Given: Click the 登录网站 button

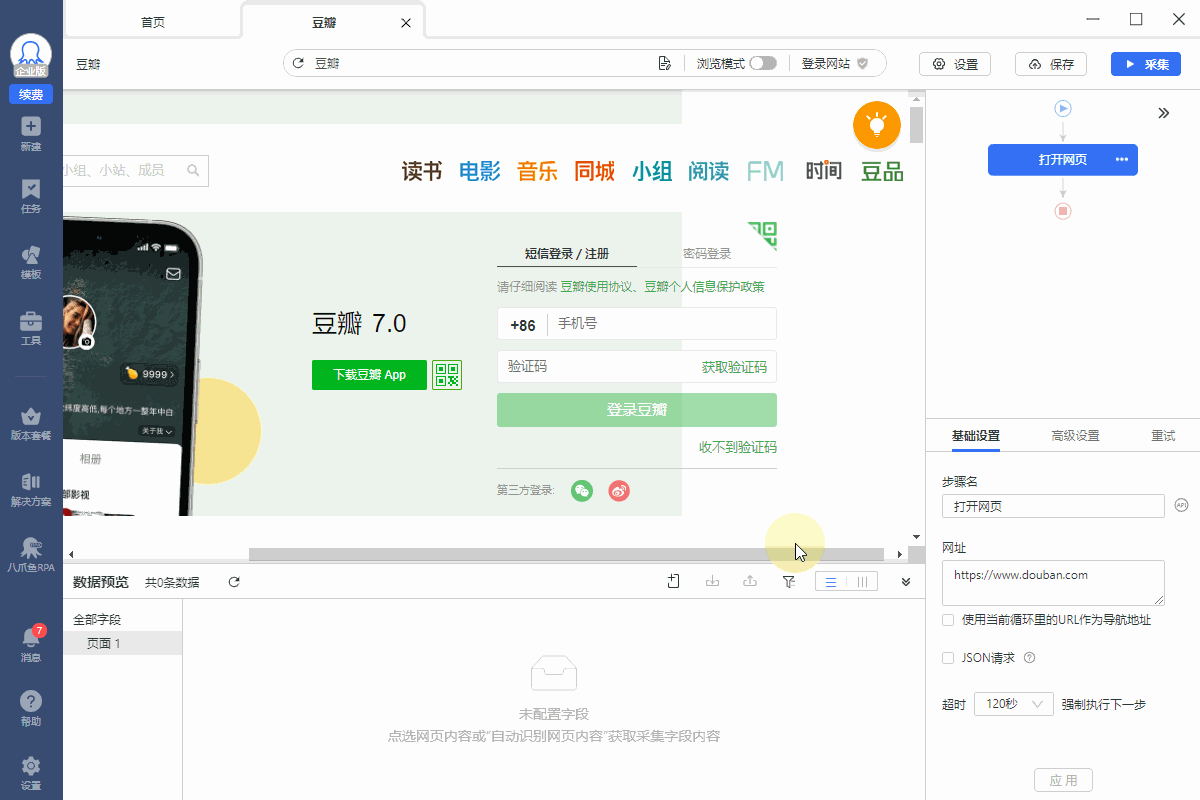Looking at the screenshot, I should [834, 63].
